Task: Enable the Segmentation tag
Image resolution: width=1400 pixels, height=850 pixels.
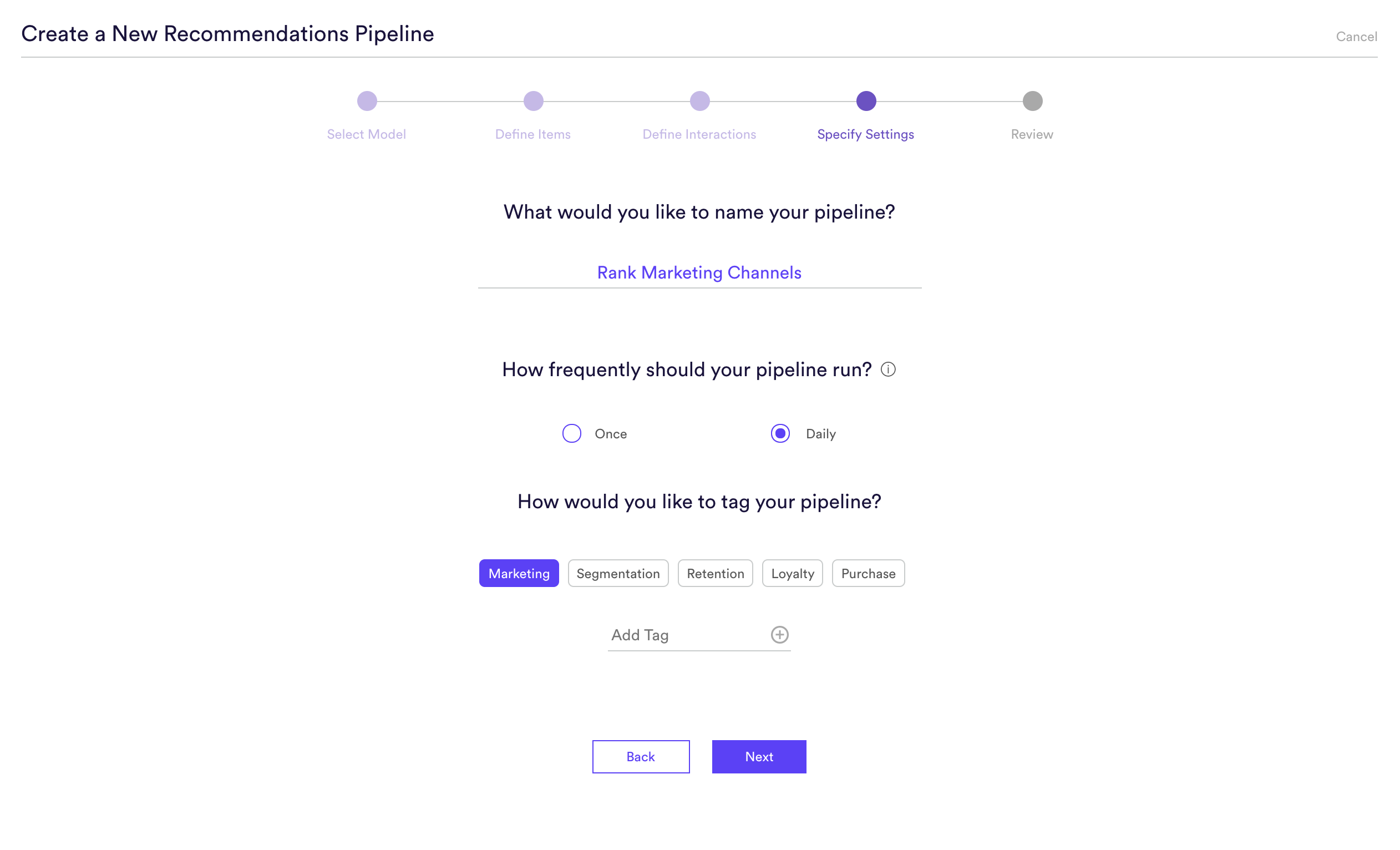Action: 618,573
